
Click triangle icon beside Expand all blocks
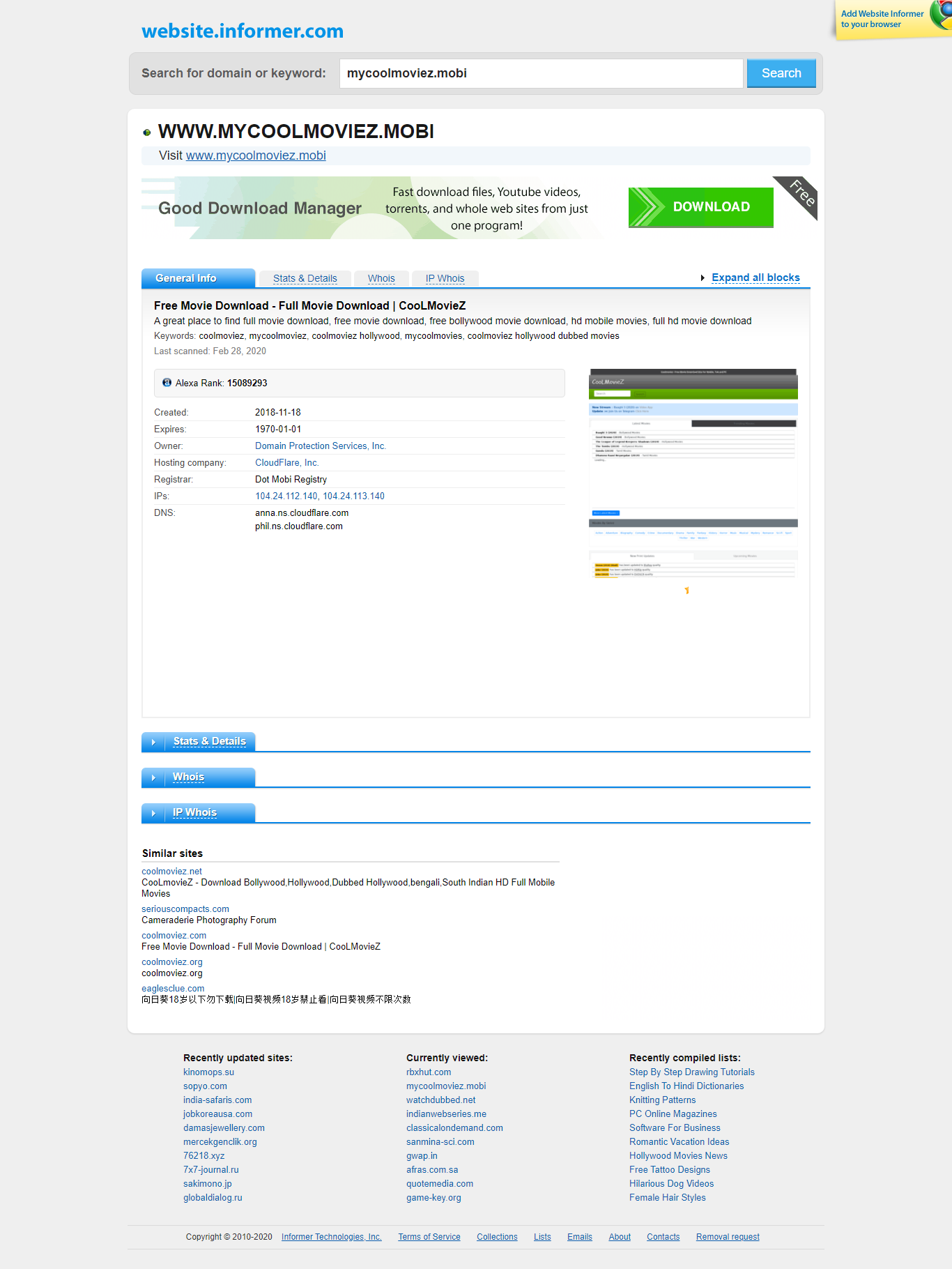tap(703, 278)
